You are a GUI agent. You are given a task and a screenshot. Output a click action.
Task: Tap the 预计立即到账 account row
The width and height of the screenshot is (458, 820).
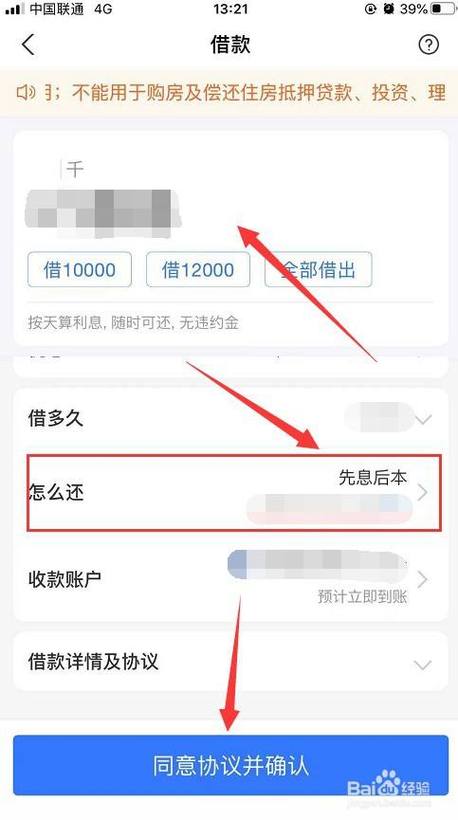point(230,579)
